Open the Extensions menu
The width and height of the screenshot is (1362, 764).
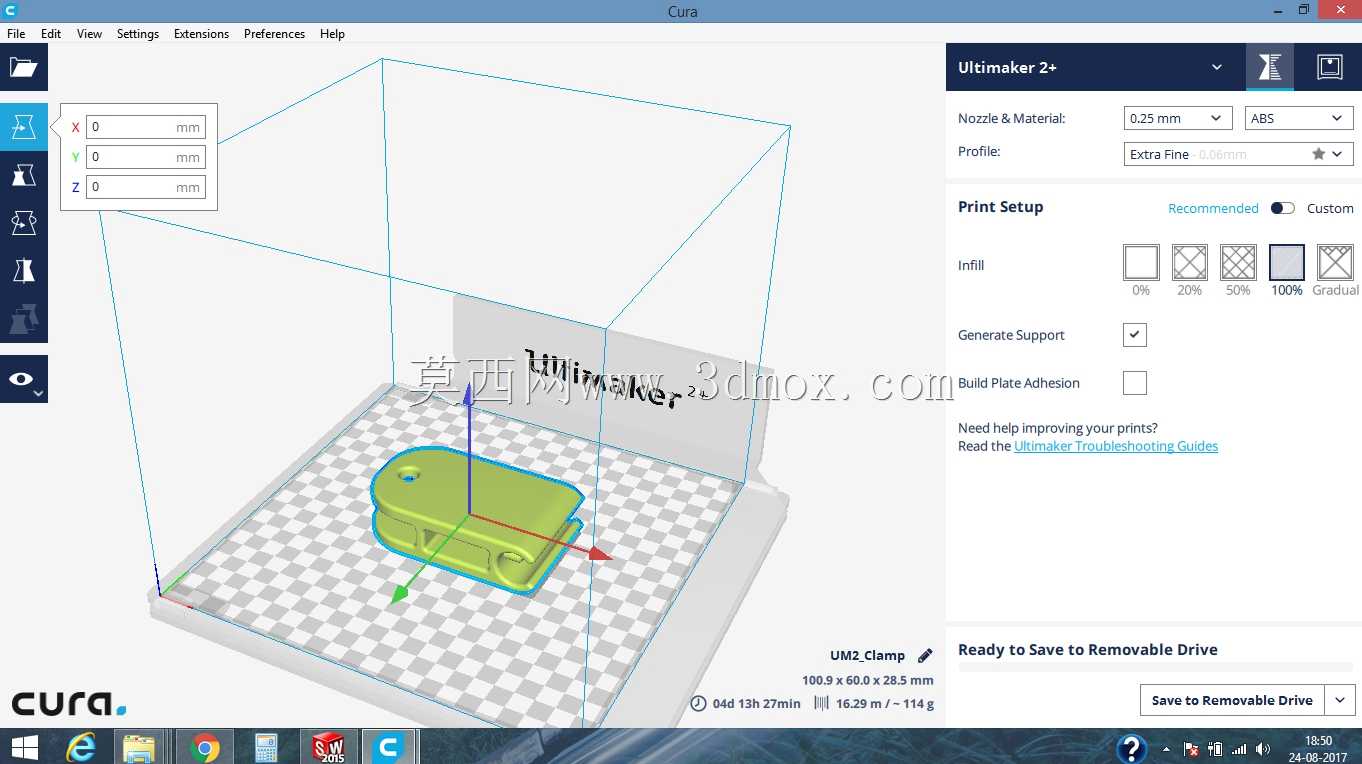pyautogui.click(x=201, y=33)
